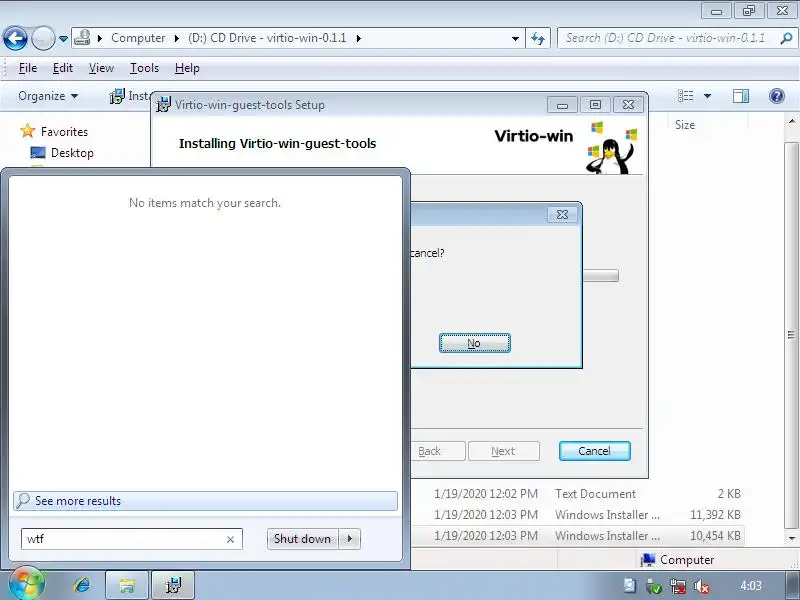Screen dimensions: 800x600
Task: Open recent pages dropdown beside navigation arrows
Action: (63, 39)
